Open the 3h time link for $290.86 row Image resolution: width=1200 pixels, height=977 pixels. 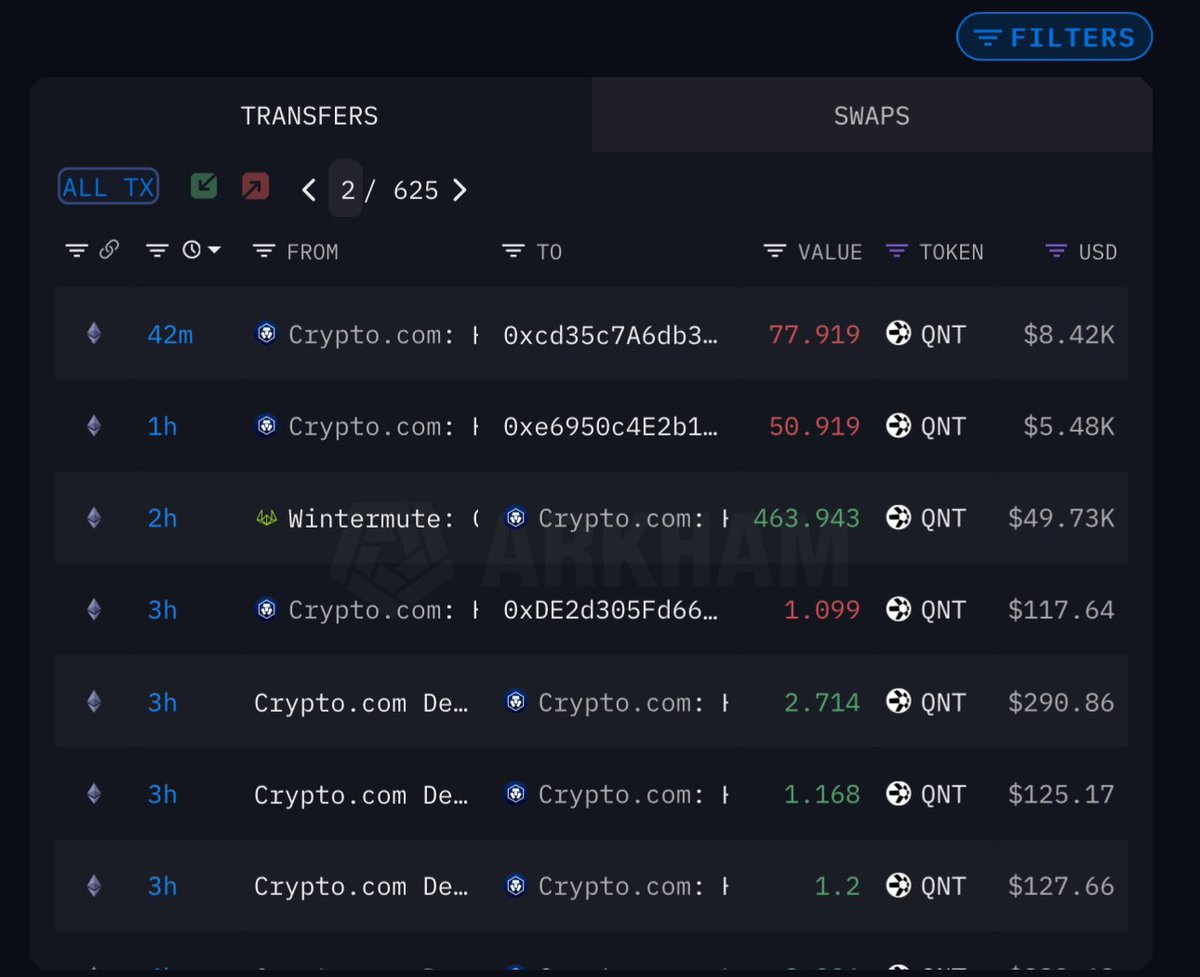coord(162,702)
